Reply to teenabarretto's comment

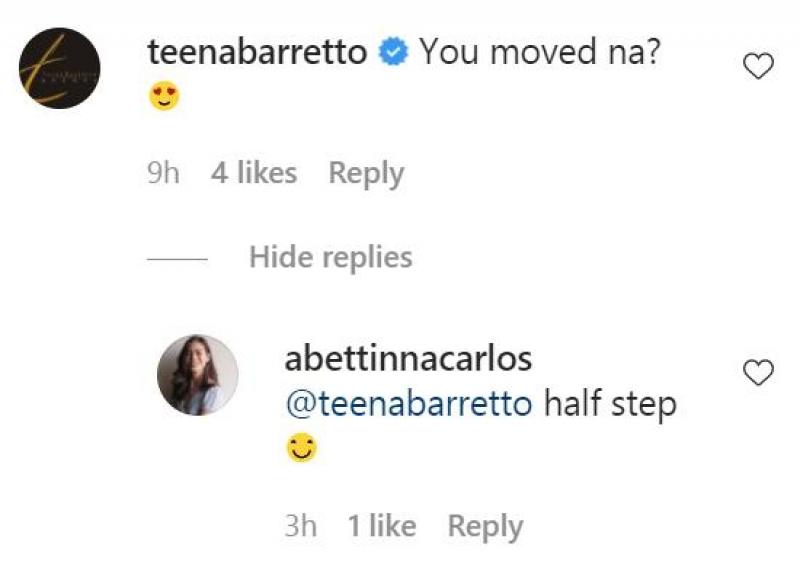click(367, 172)
